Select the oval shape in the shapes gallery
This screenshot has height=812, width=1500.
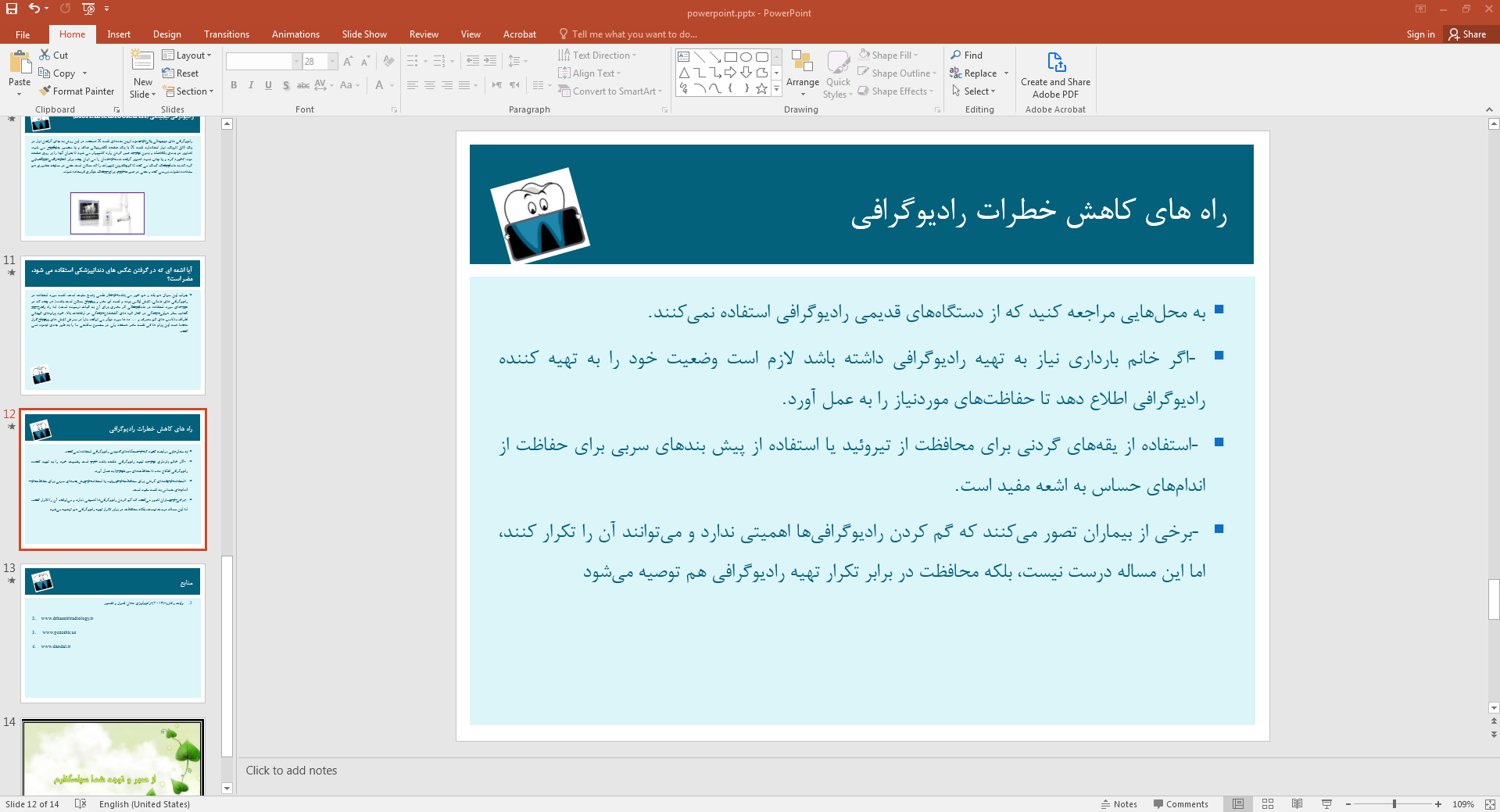[746, 56]
